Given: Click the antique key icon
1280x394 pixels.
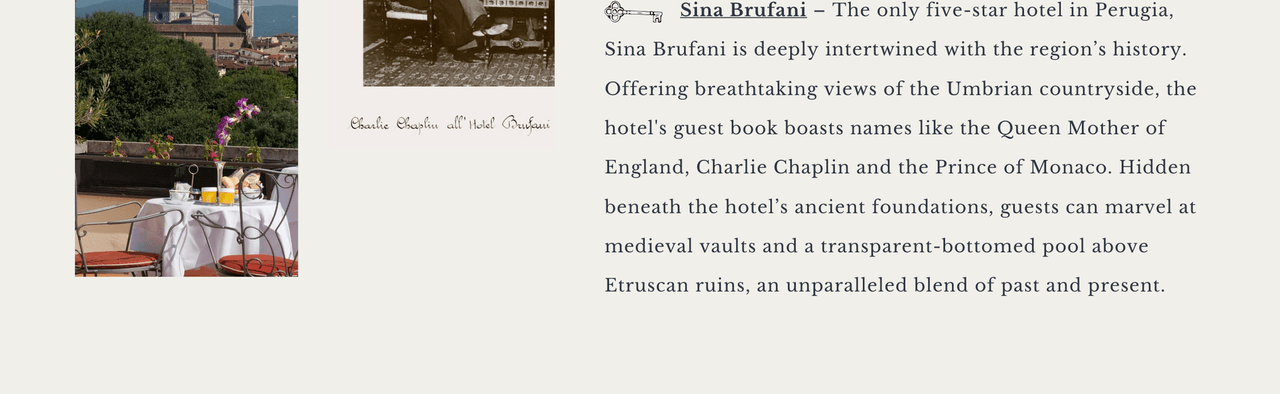Looking at the screenshot, I should coord(634,12).
